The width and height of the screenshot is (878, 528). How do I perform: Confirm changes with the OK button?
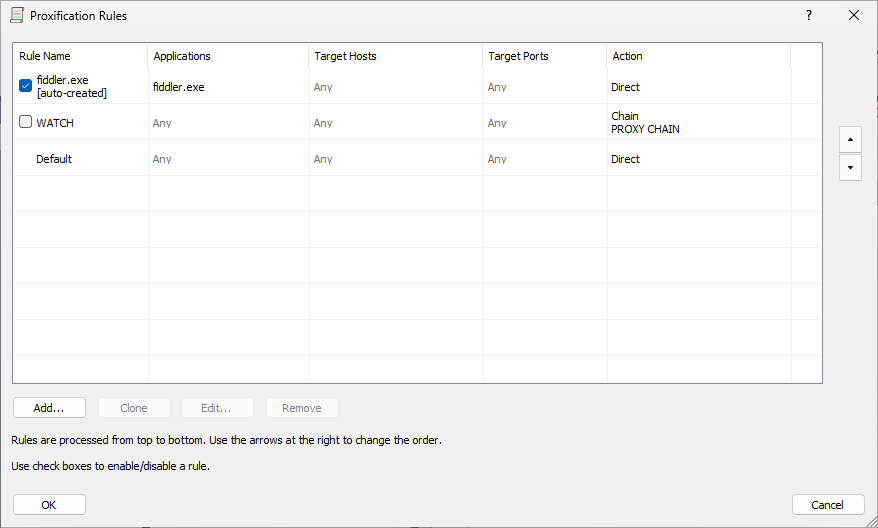coord(49,505)
